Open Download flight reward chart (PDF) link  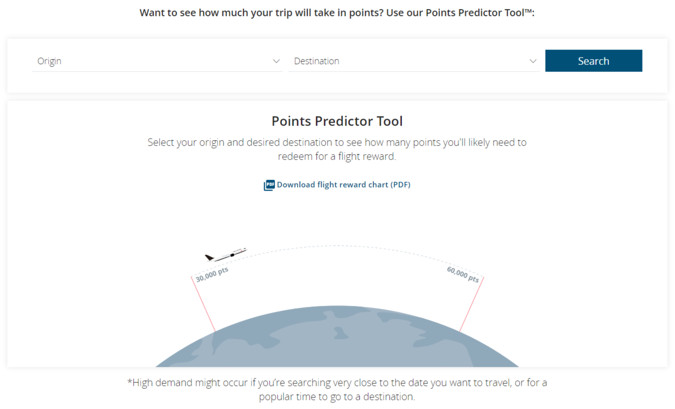(343, 185)
